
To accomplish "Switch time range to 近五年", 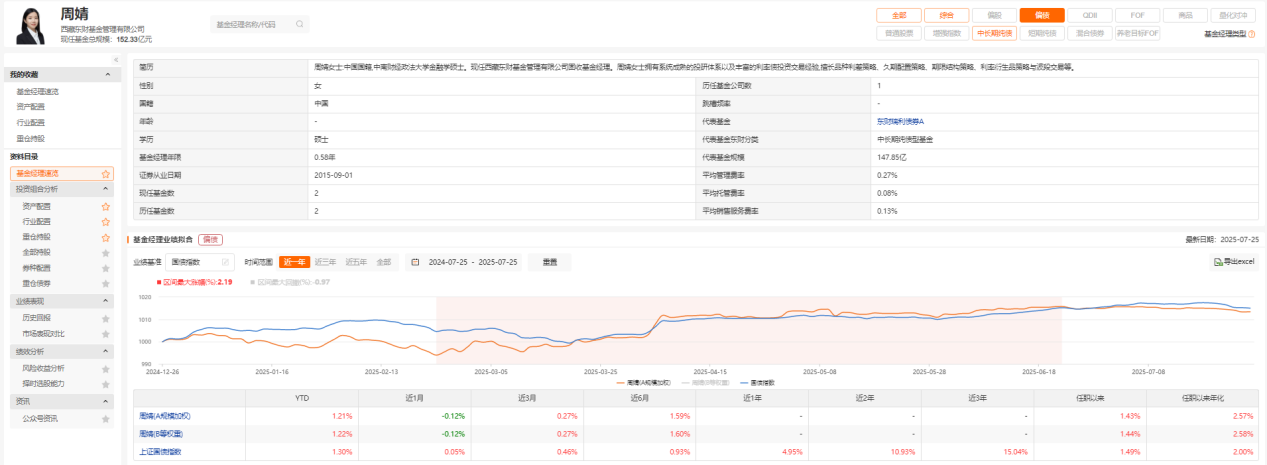I will coord(356,262).
